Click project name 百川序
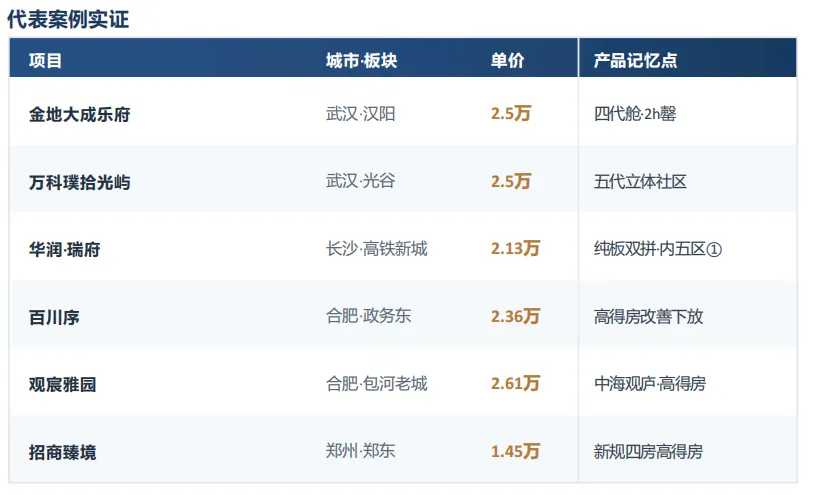 54,317
